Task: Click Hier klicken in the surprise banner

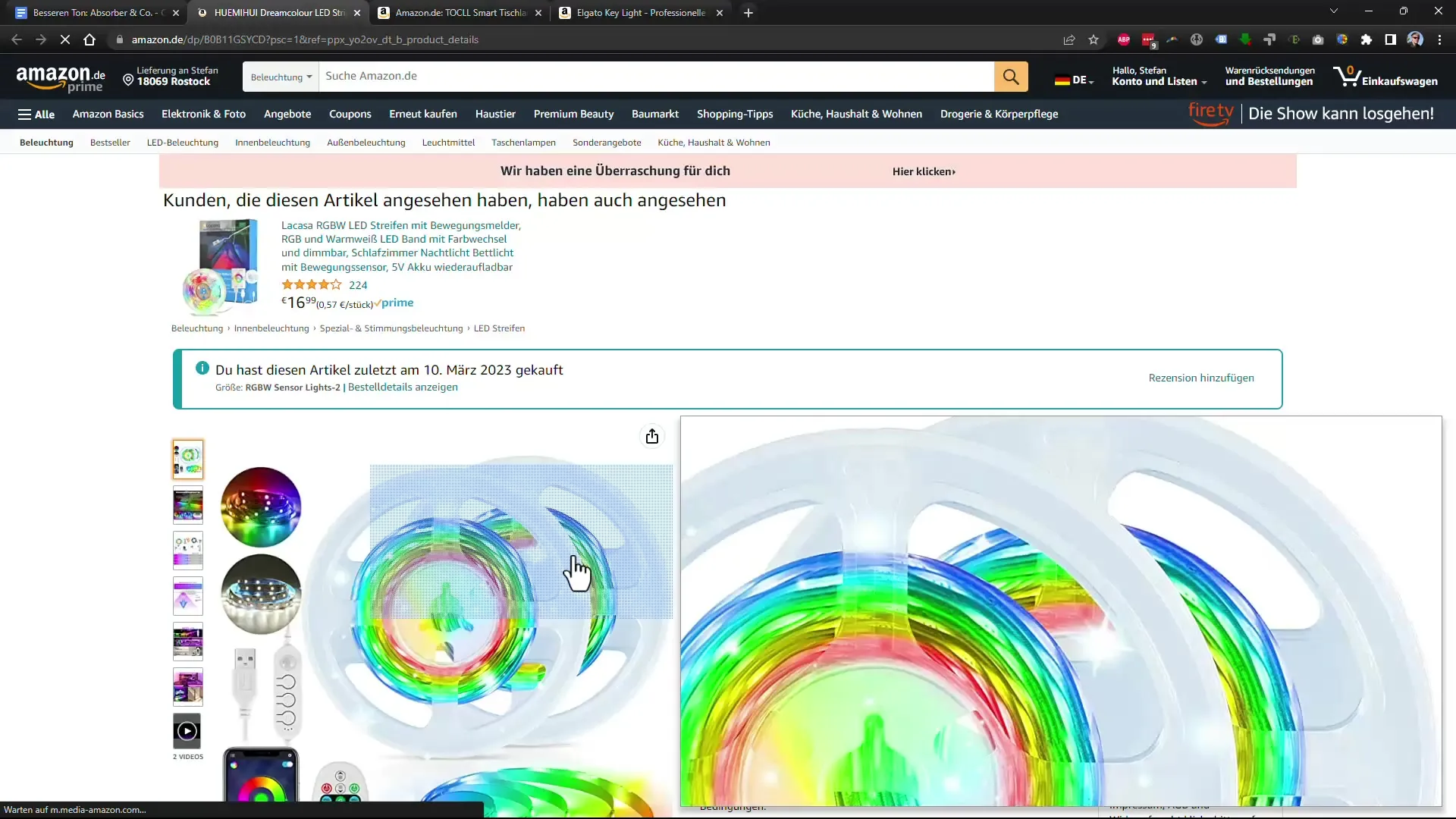Action: [924, 172]
